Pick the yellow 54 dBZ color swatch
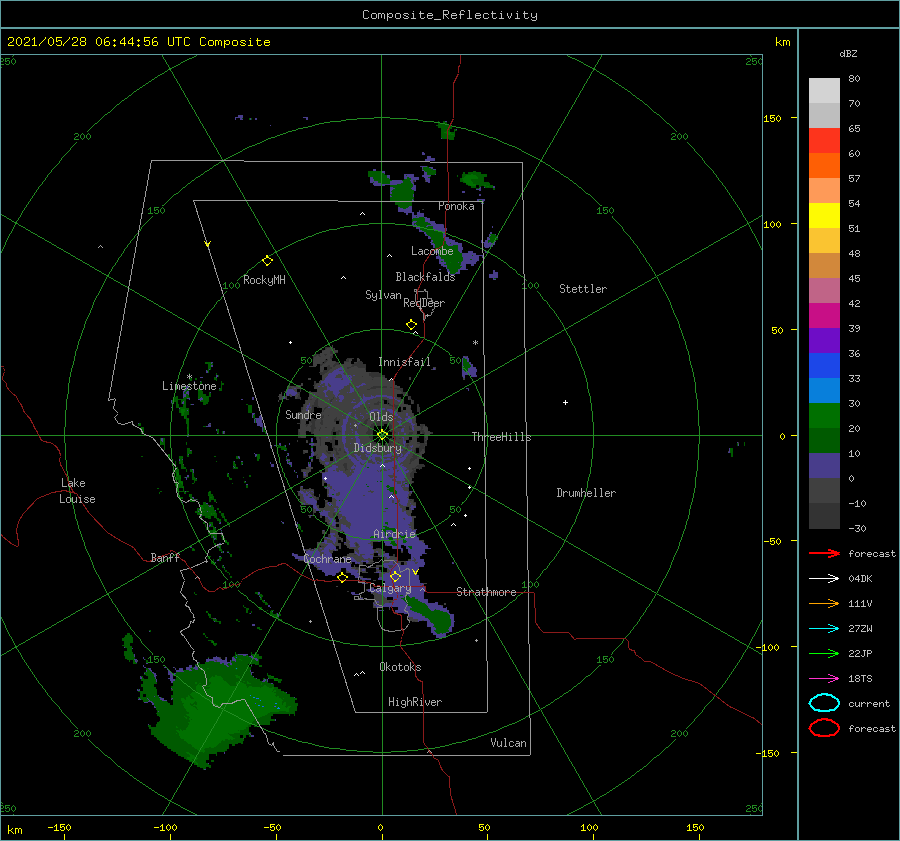This screenshot has height=841, width=900. (x=824, y=215)
